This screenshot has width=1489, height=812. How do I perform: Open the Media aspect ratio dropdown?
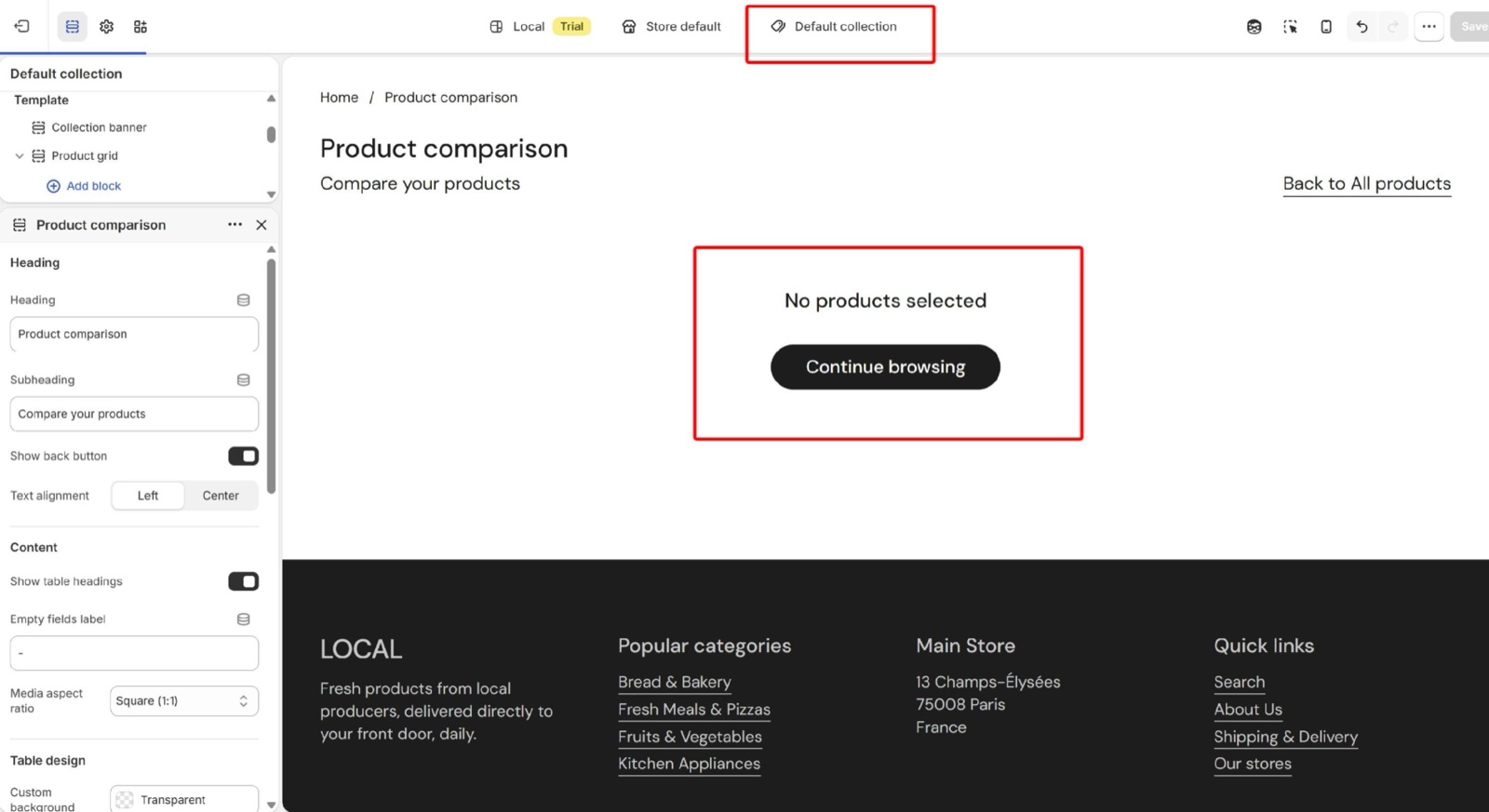point(184,701)
